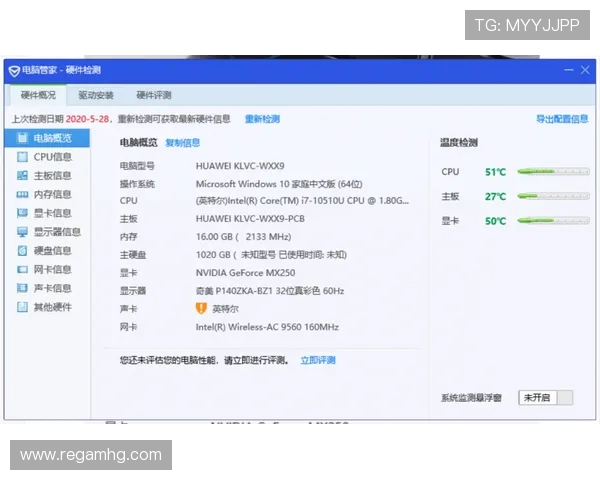
Task: Click the 电脑管家 shield logo icon
Action: [14, 71]
